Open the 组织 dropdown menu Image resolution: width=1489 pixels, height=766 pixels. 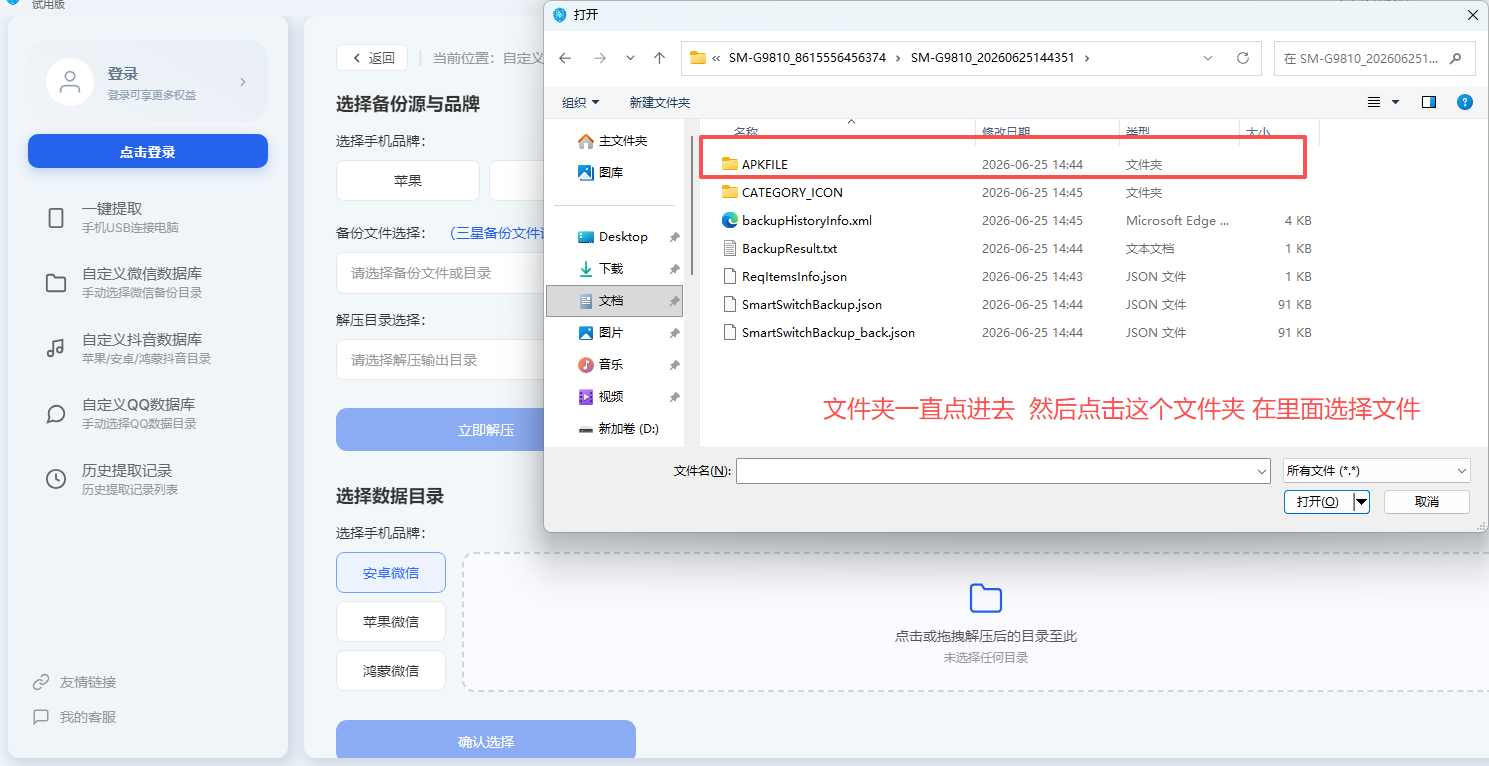coord(580,102)
